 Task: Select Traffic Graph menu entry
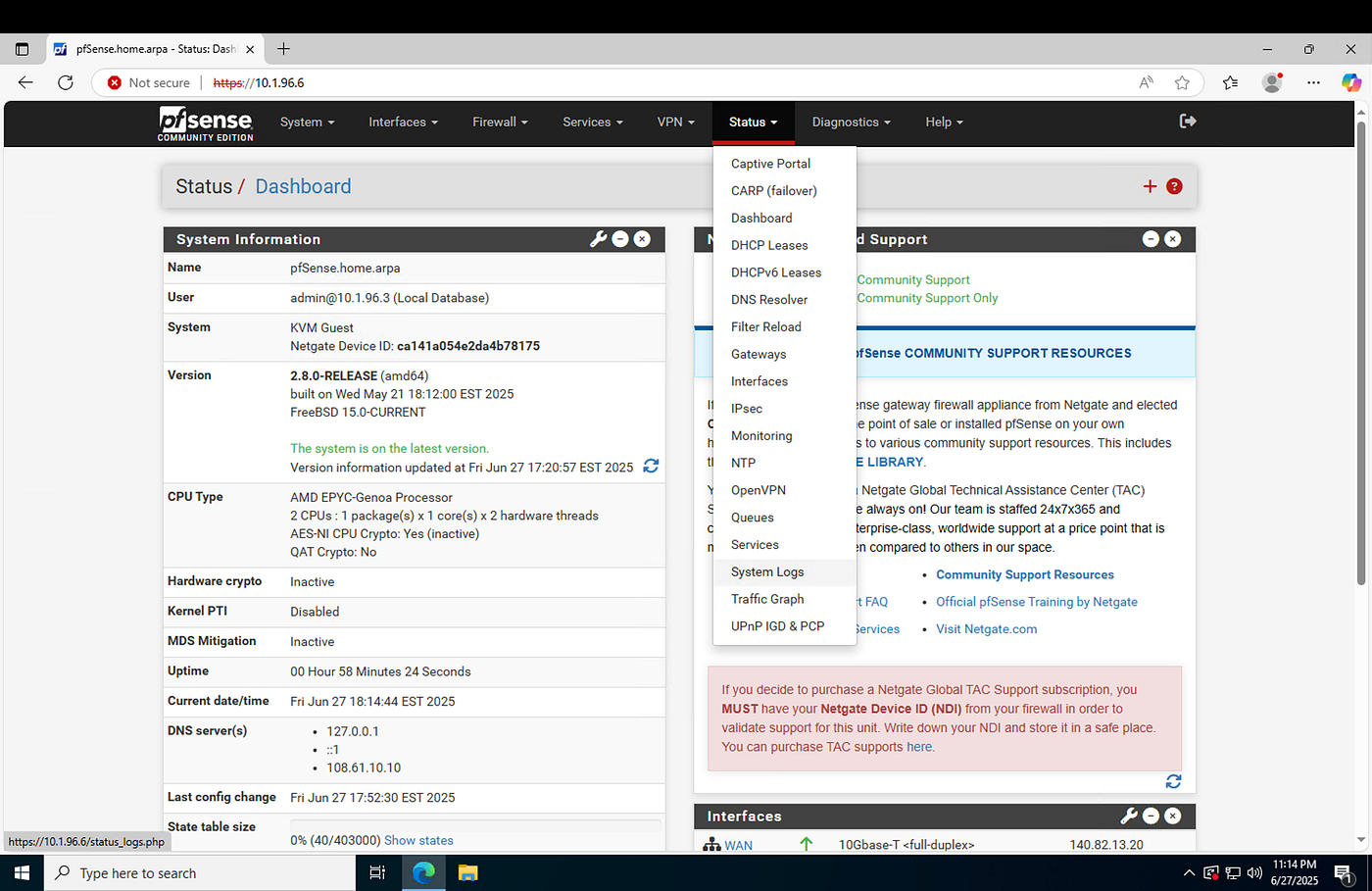[x=784, y=599]
